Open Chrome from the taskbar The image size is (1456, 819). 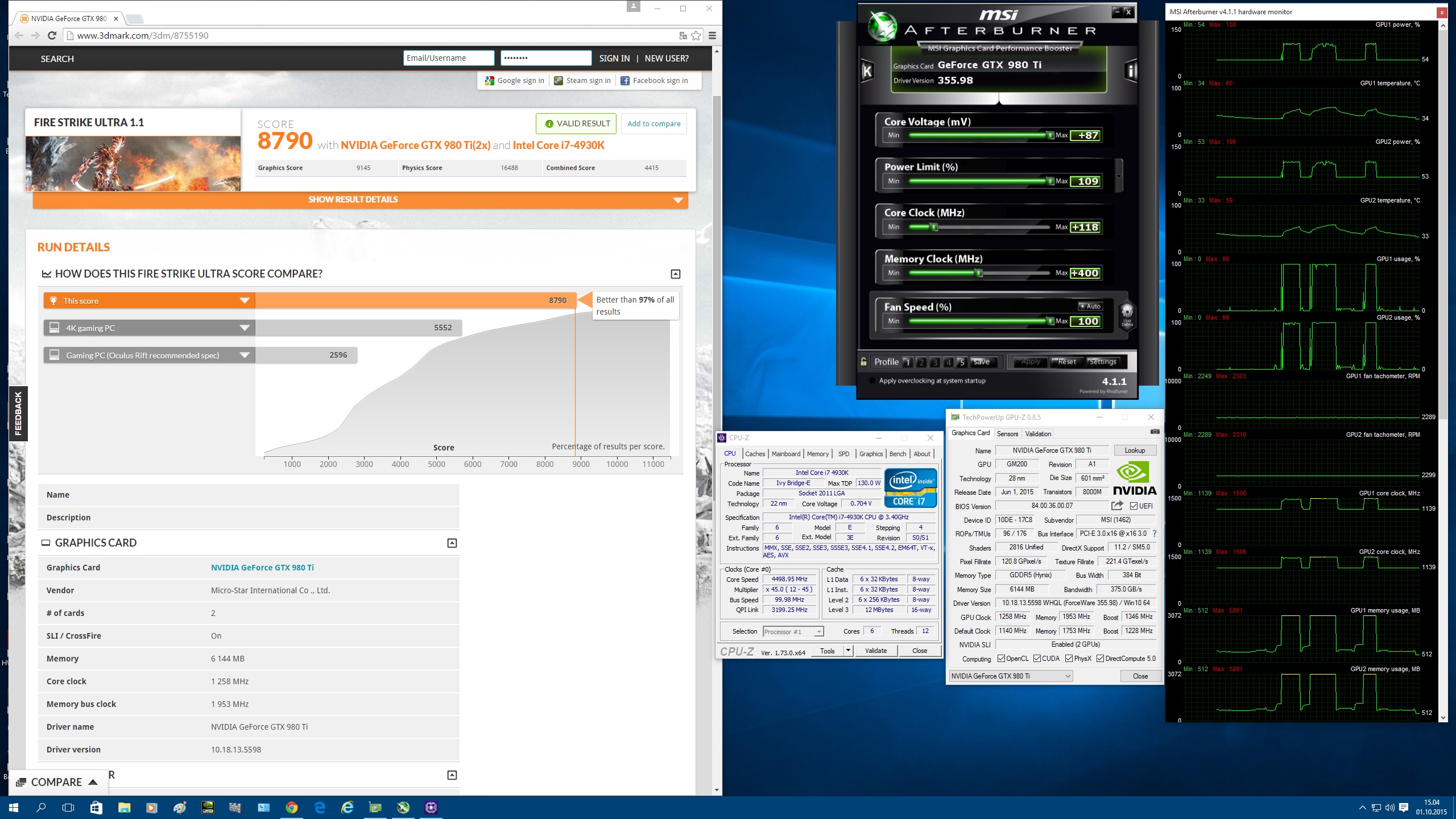291,807
